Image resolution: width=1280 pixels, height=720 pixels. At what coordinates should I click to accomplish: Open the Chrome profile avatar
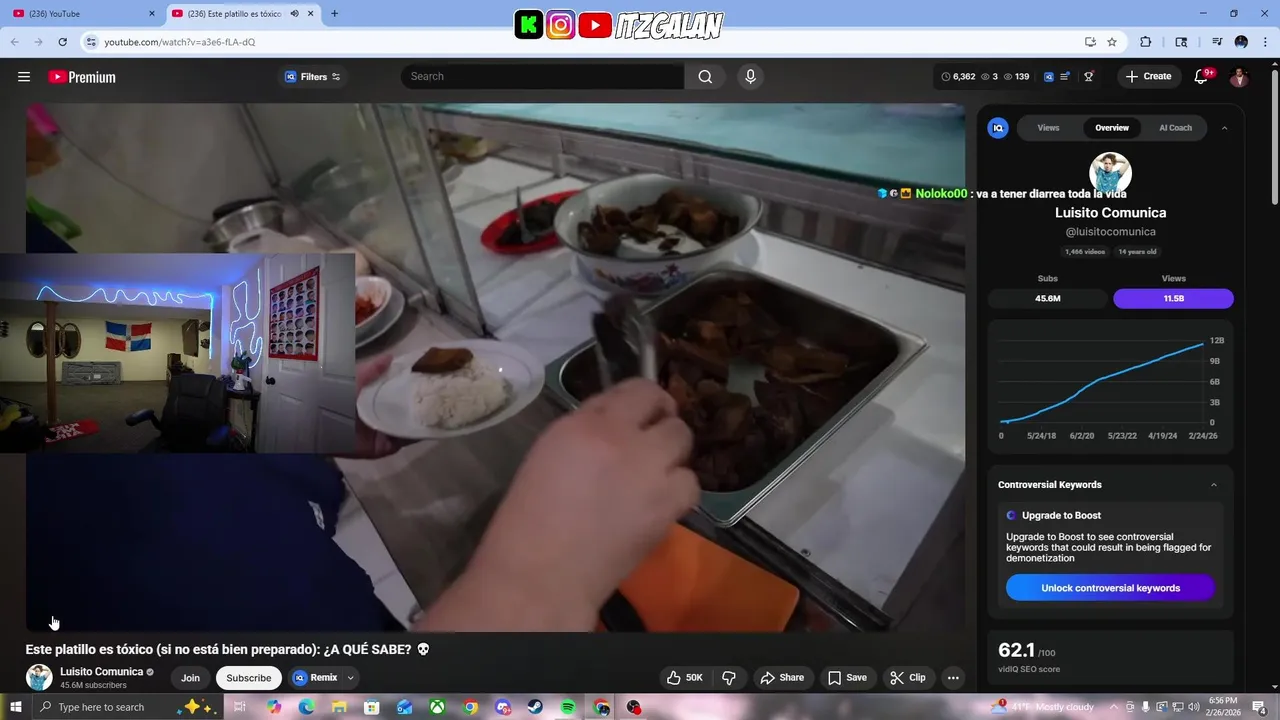coord(1241,42)
